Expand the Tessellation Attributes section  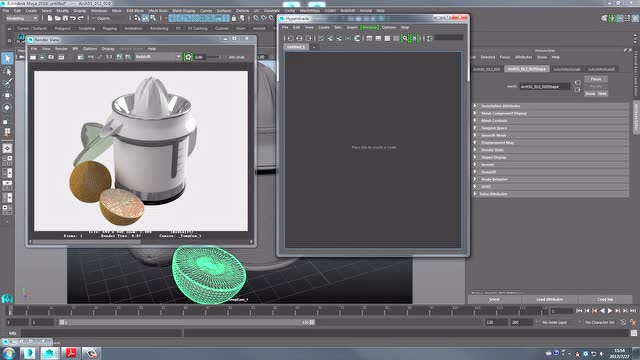click(550, 106)
